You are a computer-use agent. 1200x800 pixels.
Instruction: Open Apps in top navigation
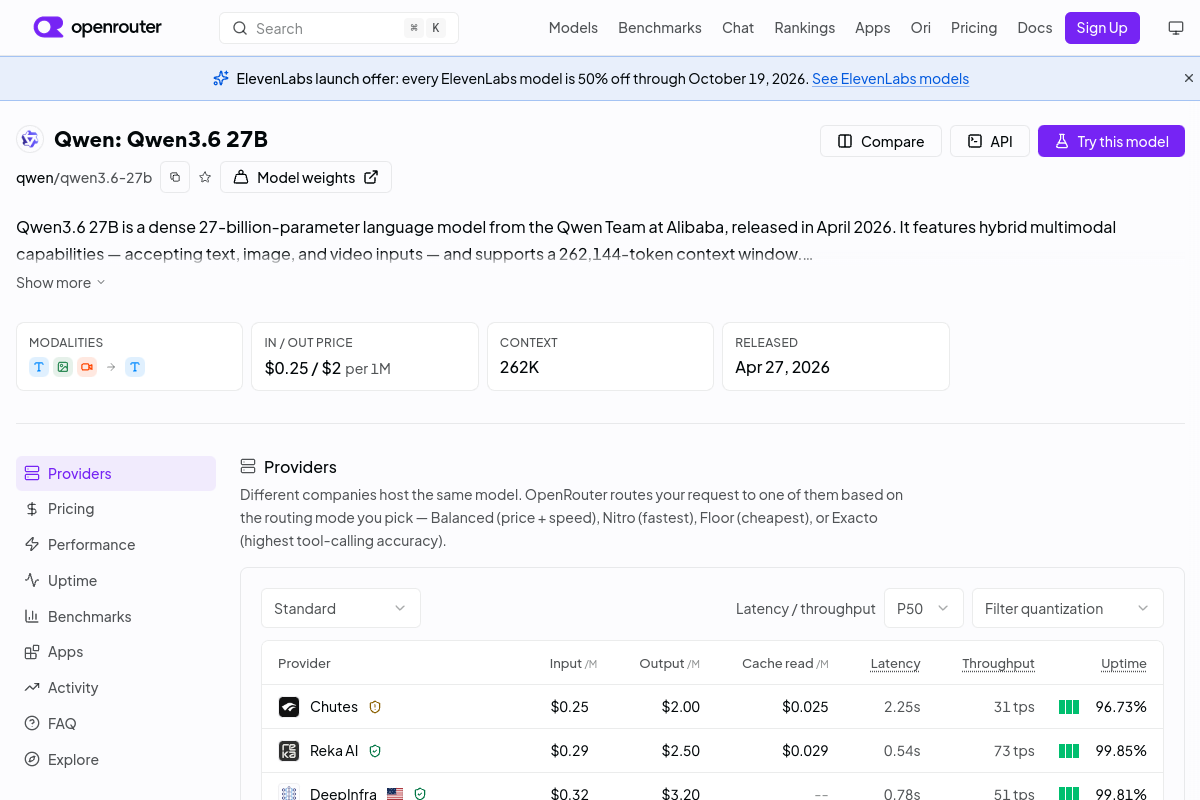[x=873, y=28]
